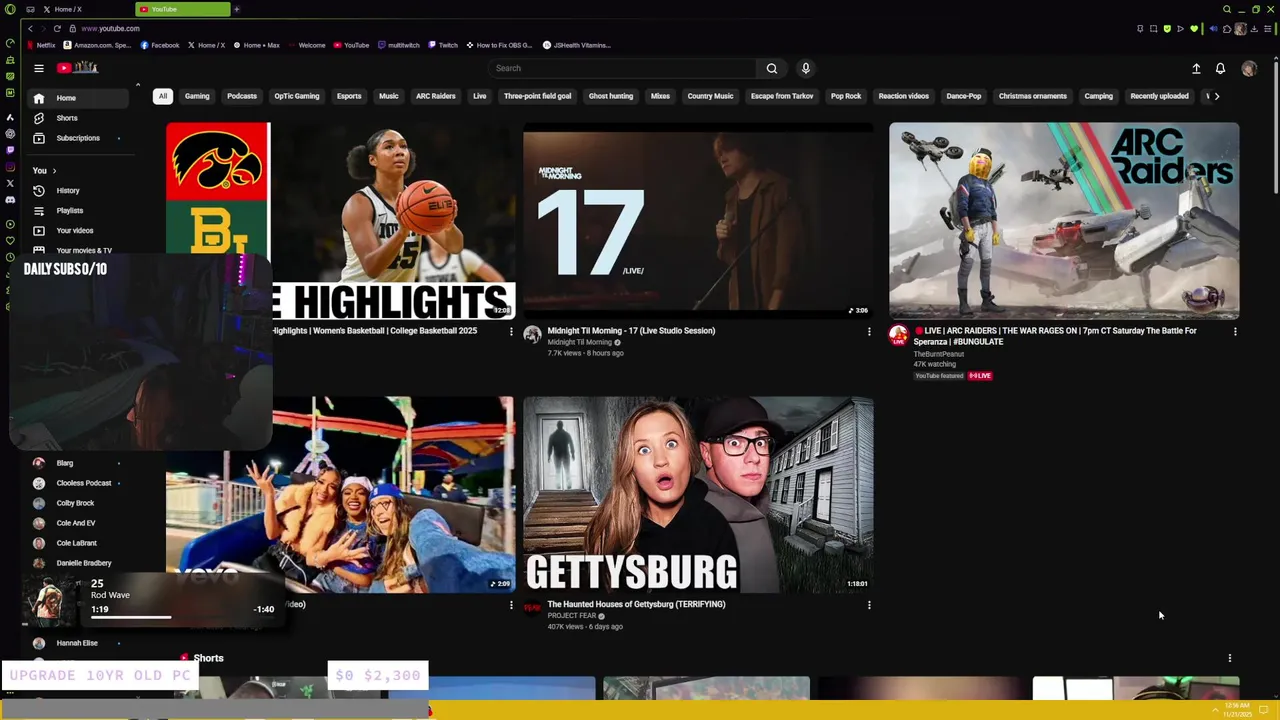Reload the page with browser refresh icon
Viewport: 1280px width, 720px height.
(57, 28)
